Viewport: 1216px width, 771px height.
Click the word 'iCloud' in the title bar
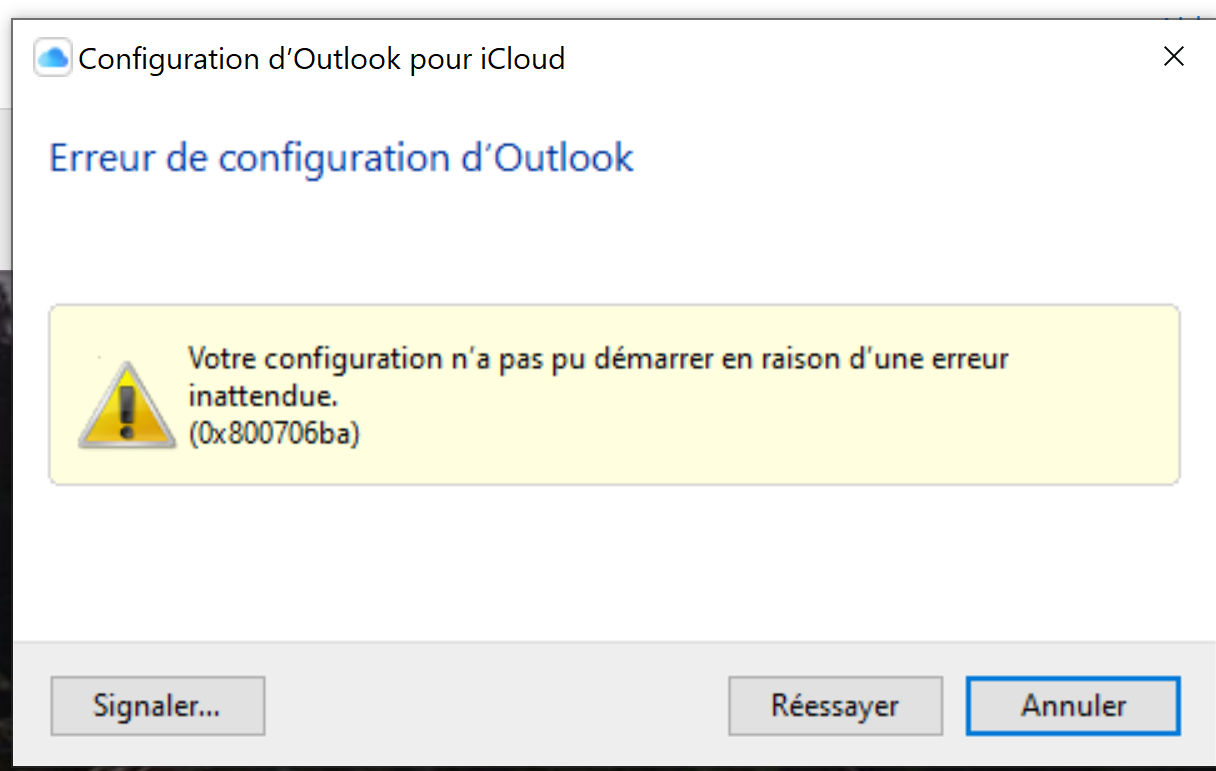521,59
